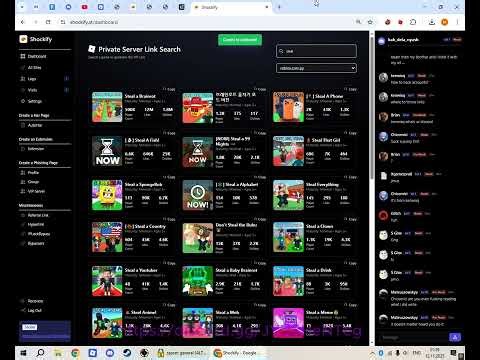Viewport: 480px width, 360px height.
Task: Select the Steal a Youtuber thumbnail
Action: 107,281
